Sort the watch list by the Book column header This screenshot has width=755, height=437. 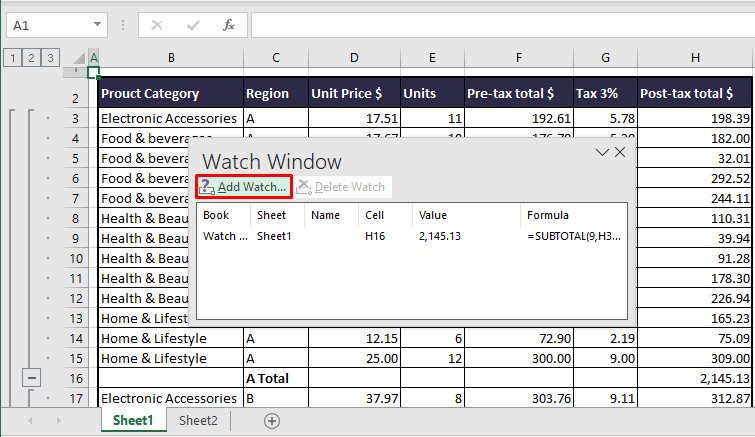pos(223,215)
